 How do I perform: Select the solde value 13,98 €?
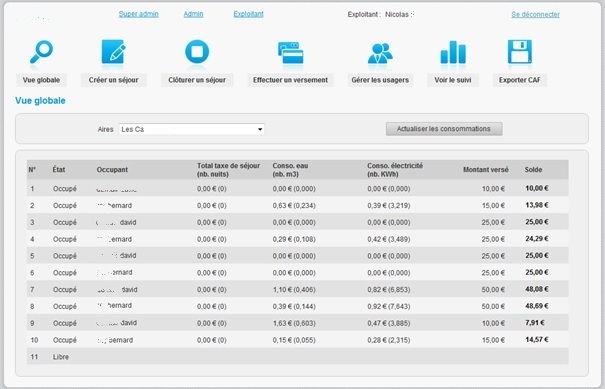[x=537, y=205]
